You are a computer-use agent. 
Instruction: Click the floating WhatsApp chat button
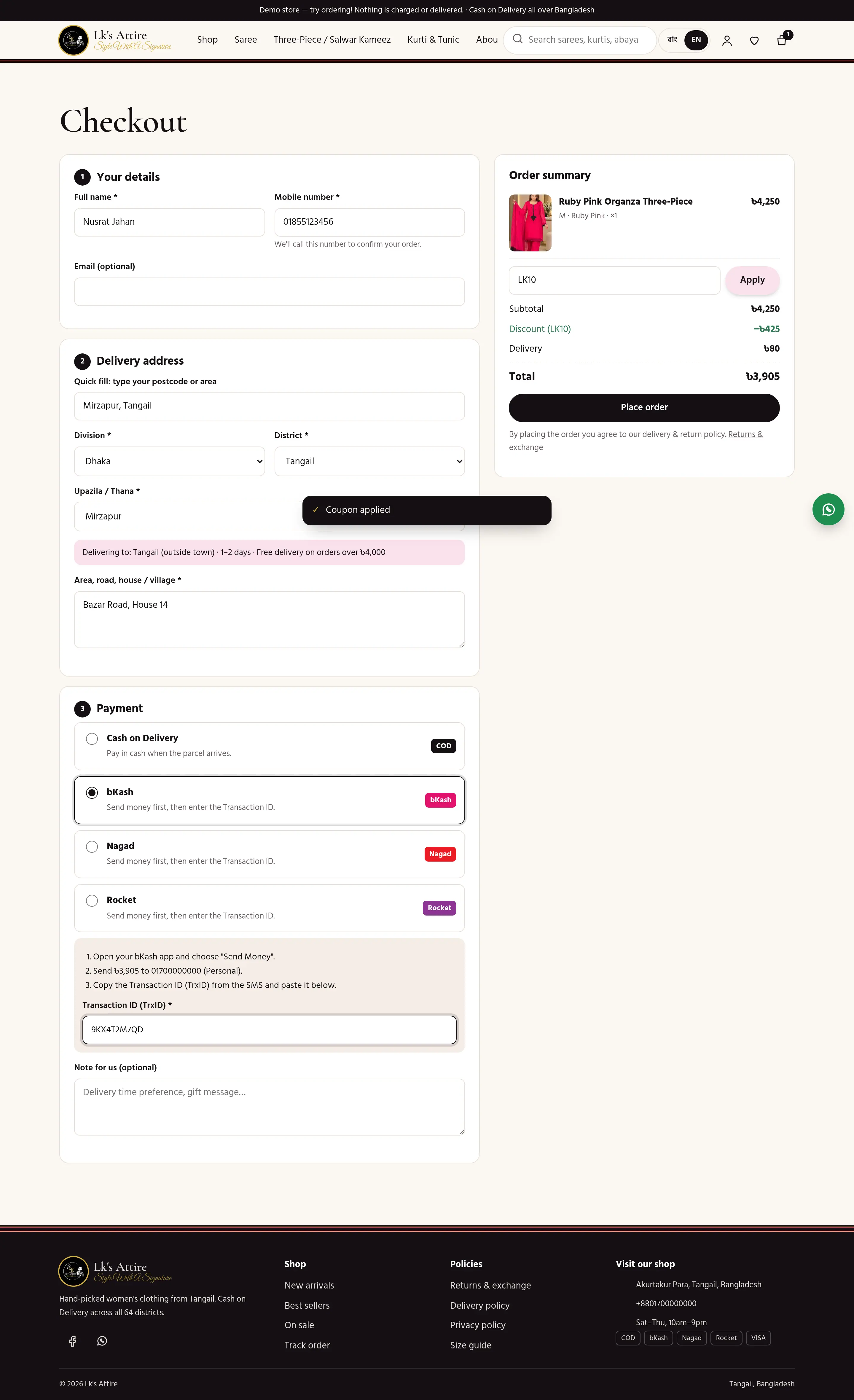coord(828,509)
